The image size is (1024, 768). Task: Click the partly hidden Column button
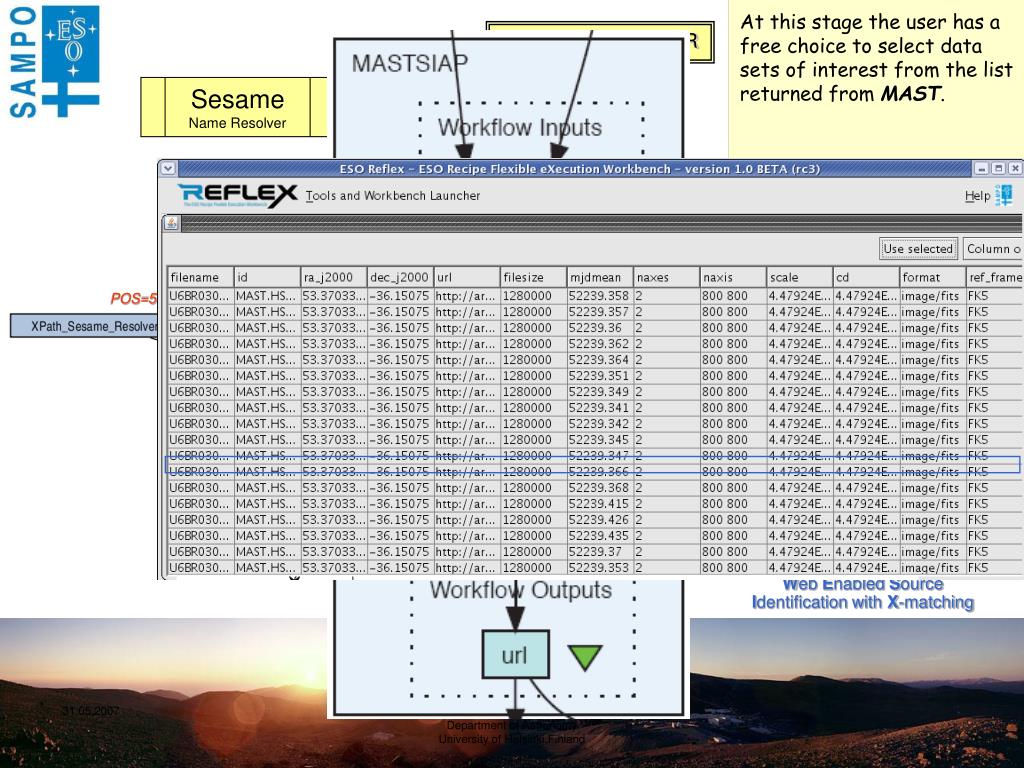993,249
